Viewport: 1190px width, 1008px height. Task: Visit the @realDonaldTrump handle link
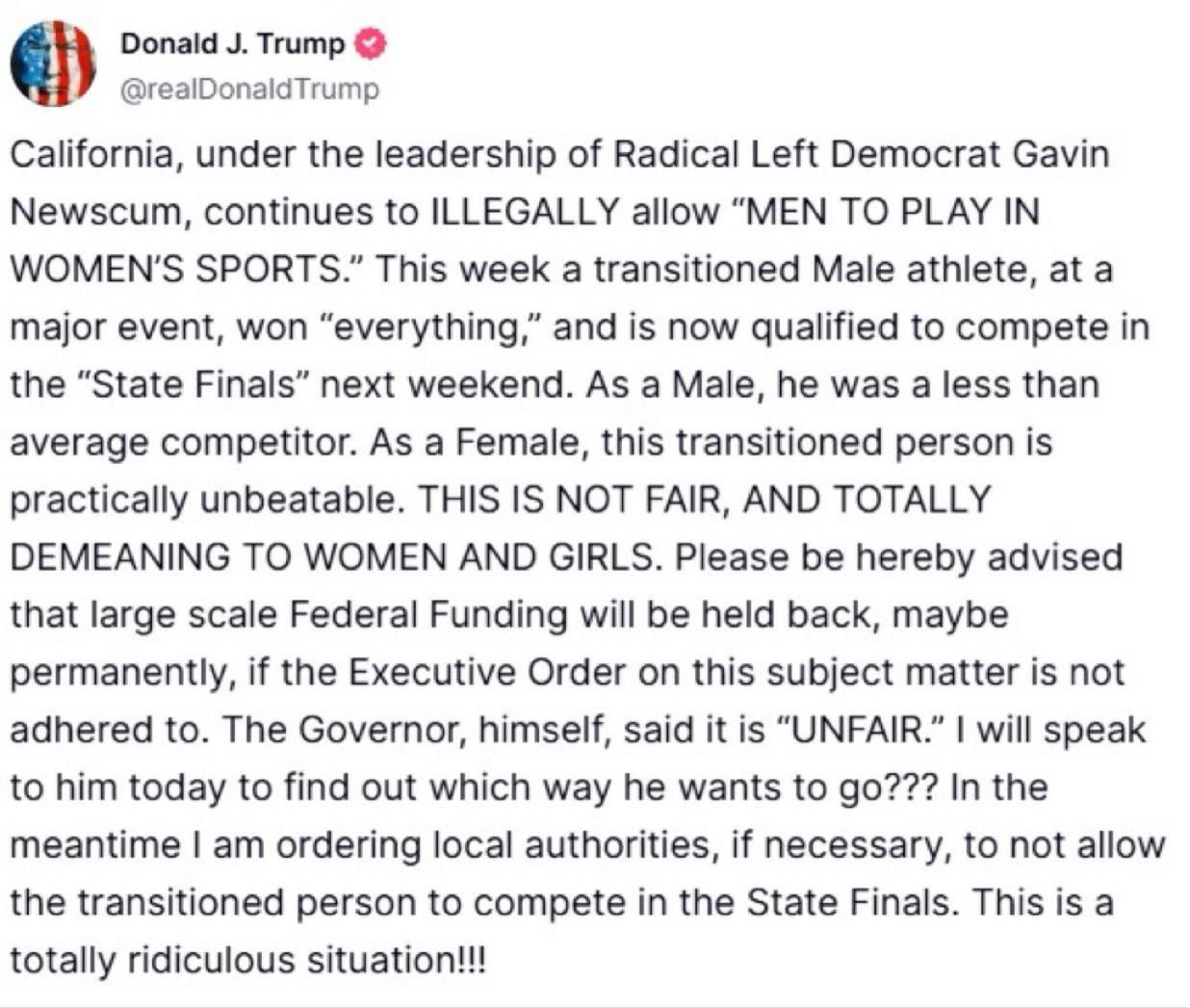tap(250, 90)
